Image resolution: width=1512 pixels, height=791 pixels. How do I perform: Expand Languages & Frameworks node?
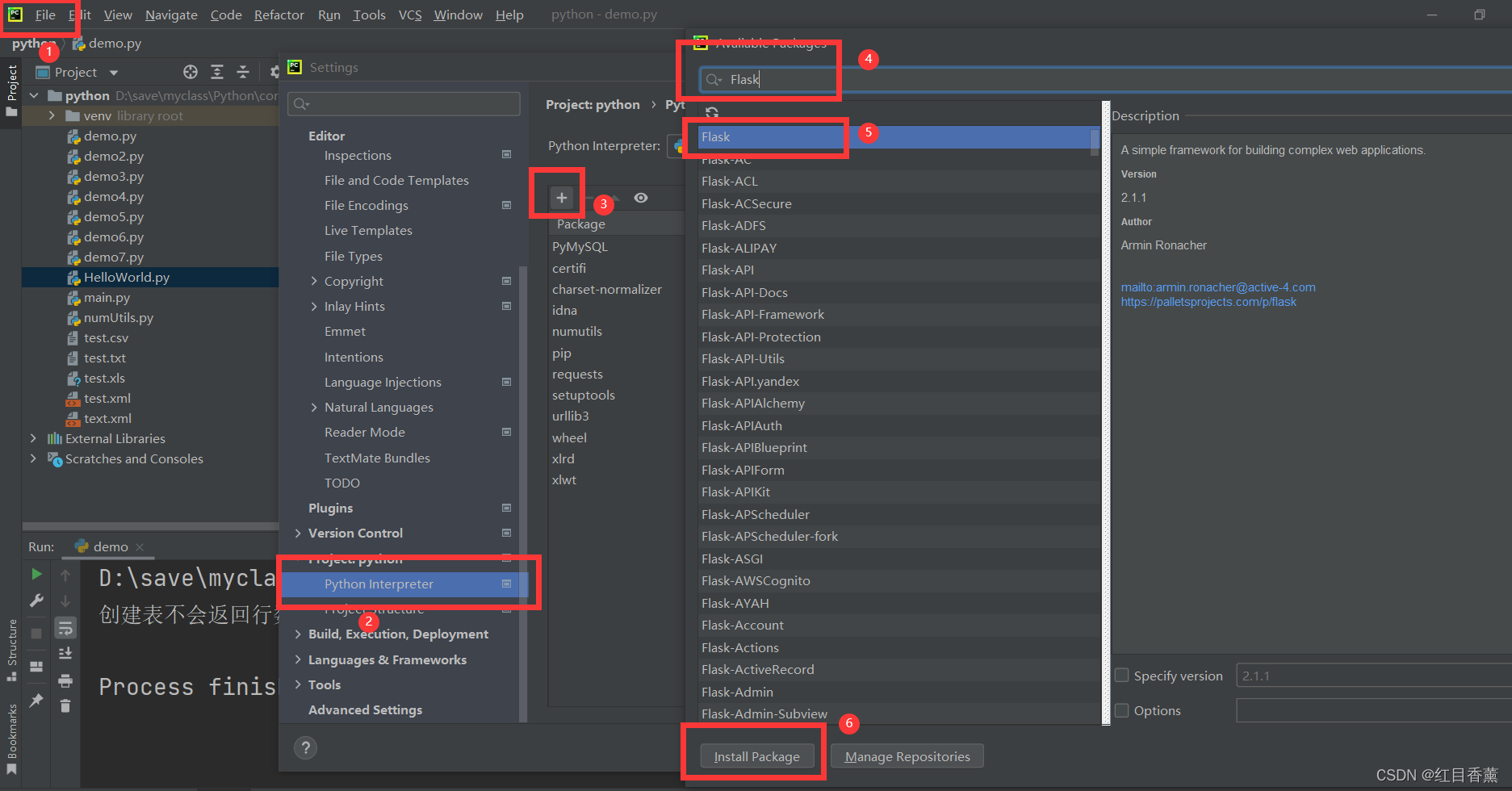(x=298, y=659)
